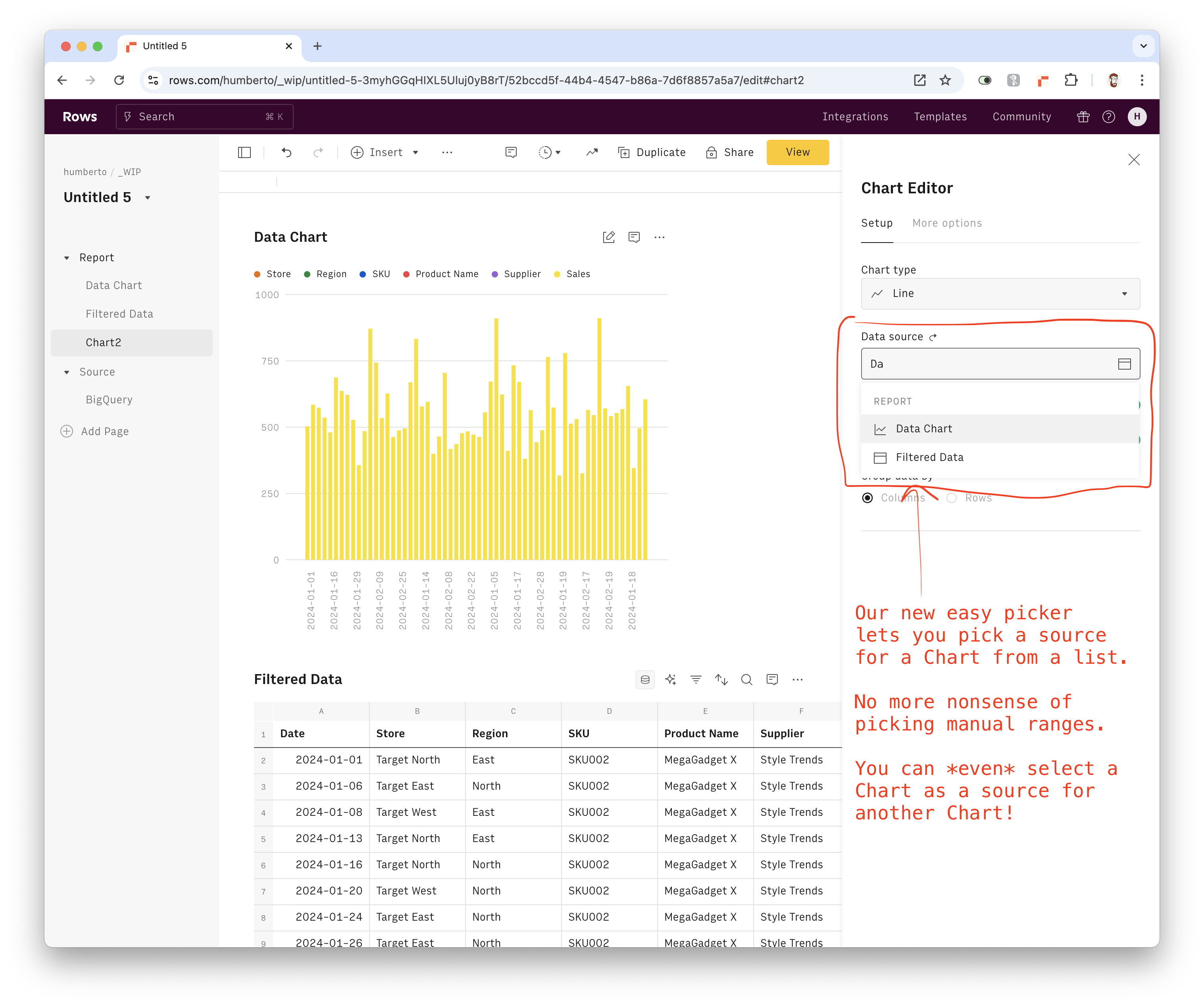Click the search icon on Filtered Data

coord(746,679)
